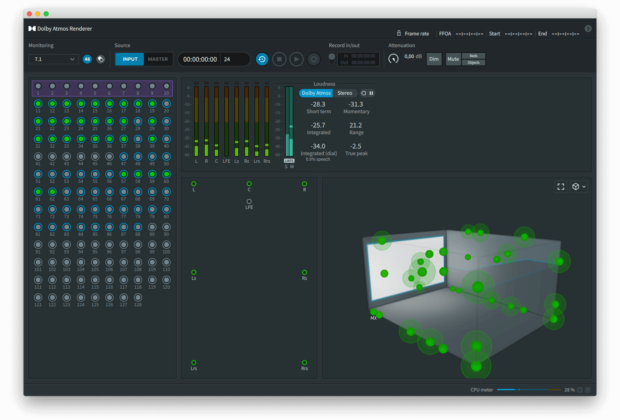Screen dimensions: 620x420
Task: Click the blue sync/loop transport button
Action: point(262,59)
